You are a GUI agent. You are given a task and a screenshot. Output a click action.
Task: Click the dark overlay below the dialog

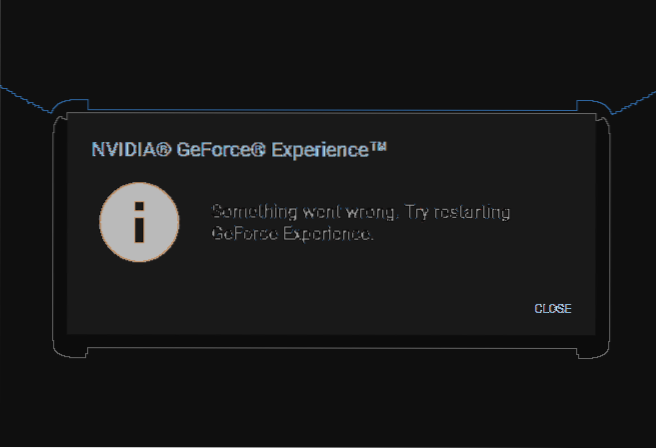click(328, 402)
